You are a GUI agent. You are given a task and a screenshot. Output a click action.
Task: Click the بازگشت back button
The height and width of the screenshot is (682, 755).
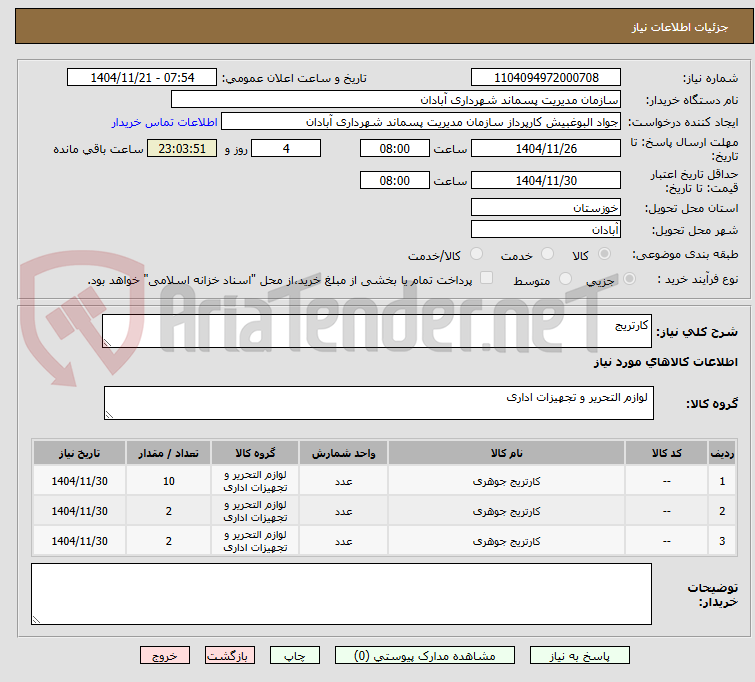tap(230, 656)
